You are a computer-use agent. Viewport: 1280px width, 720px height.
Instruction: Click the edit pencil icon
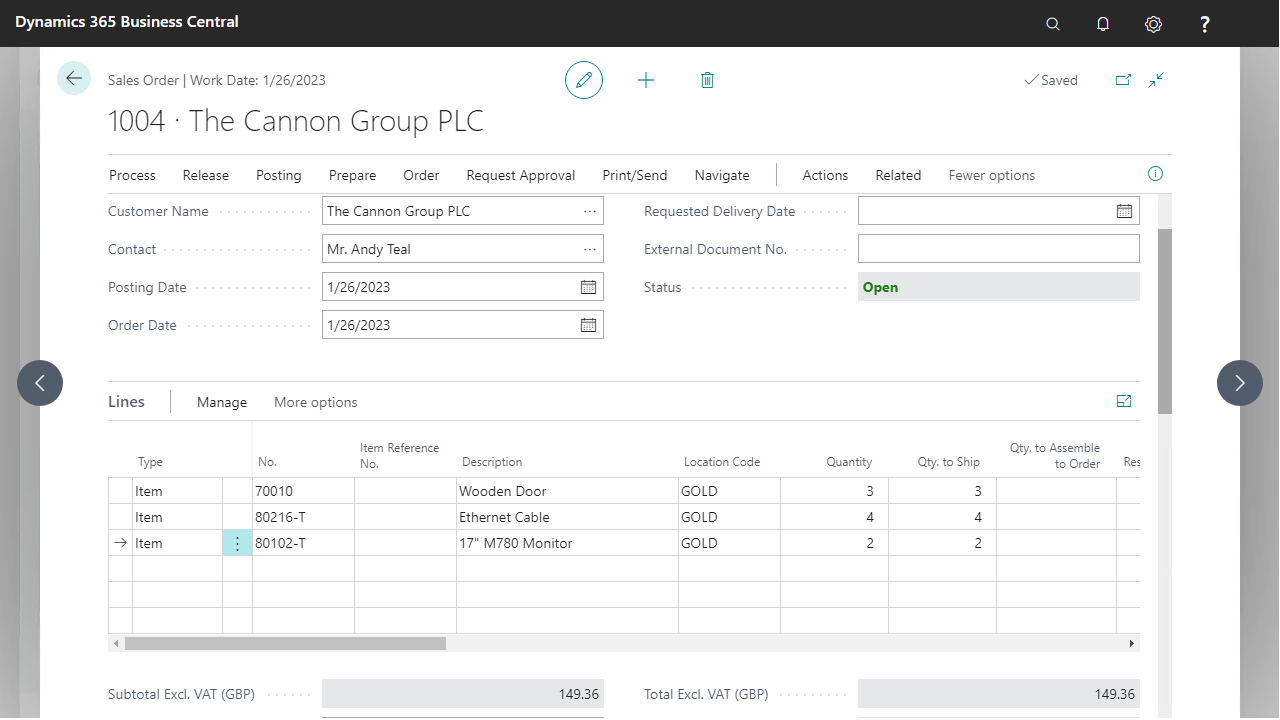(584, 80)
